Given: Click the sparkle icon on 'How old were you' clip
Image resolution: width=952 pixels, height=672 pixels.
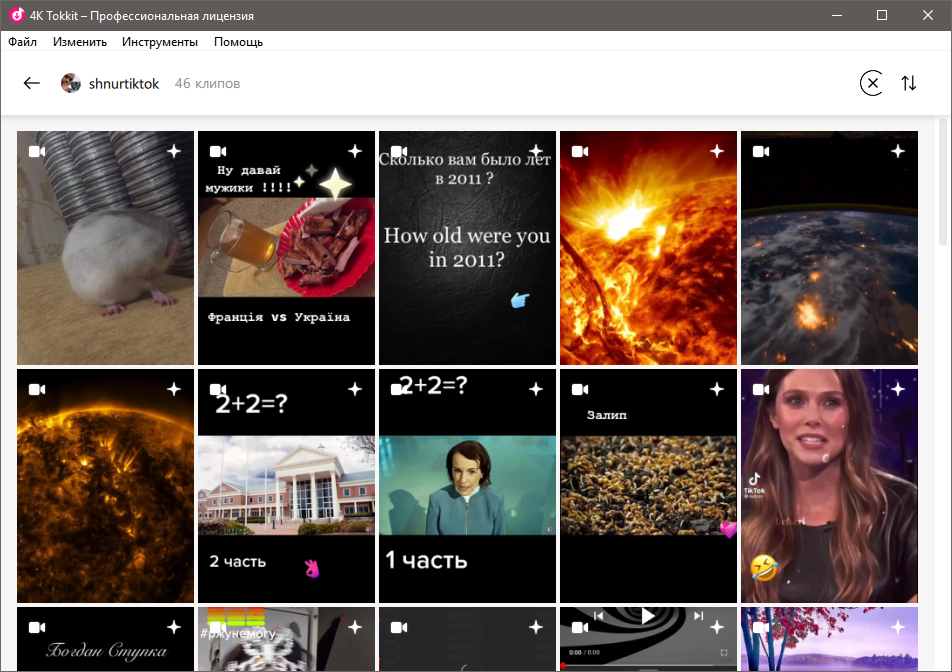Looking at the screenshot, I should (x=536, y=151).
